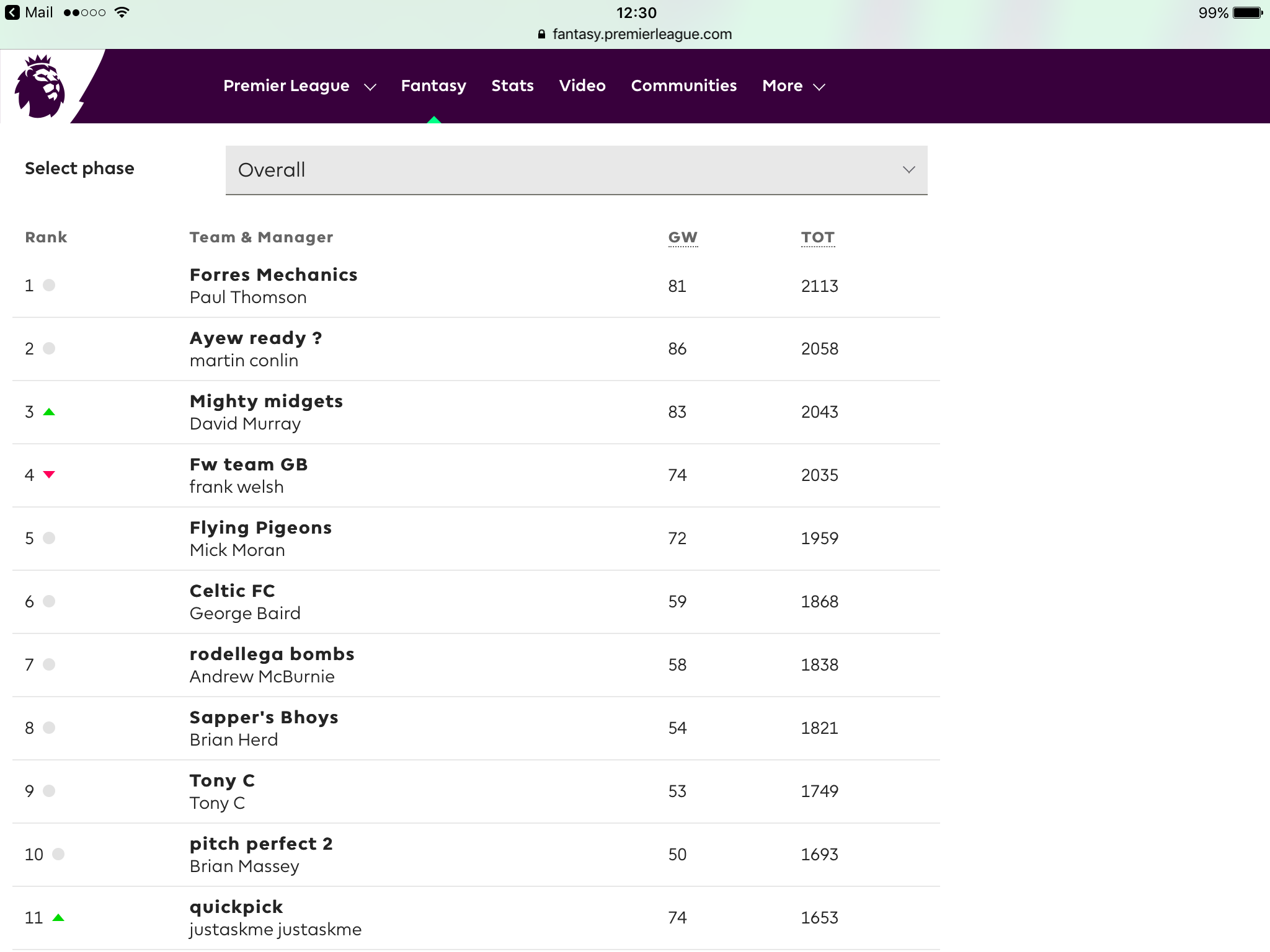
Task: Open the Communities menu item
Action: click(683, 86)
